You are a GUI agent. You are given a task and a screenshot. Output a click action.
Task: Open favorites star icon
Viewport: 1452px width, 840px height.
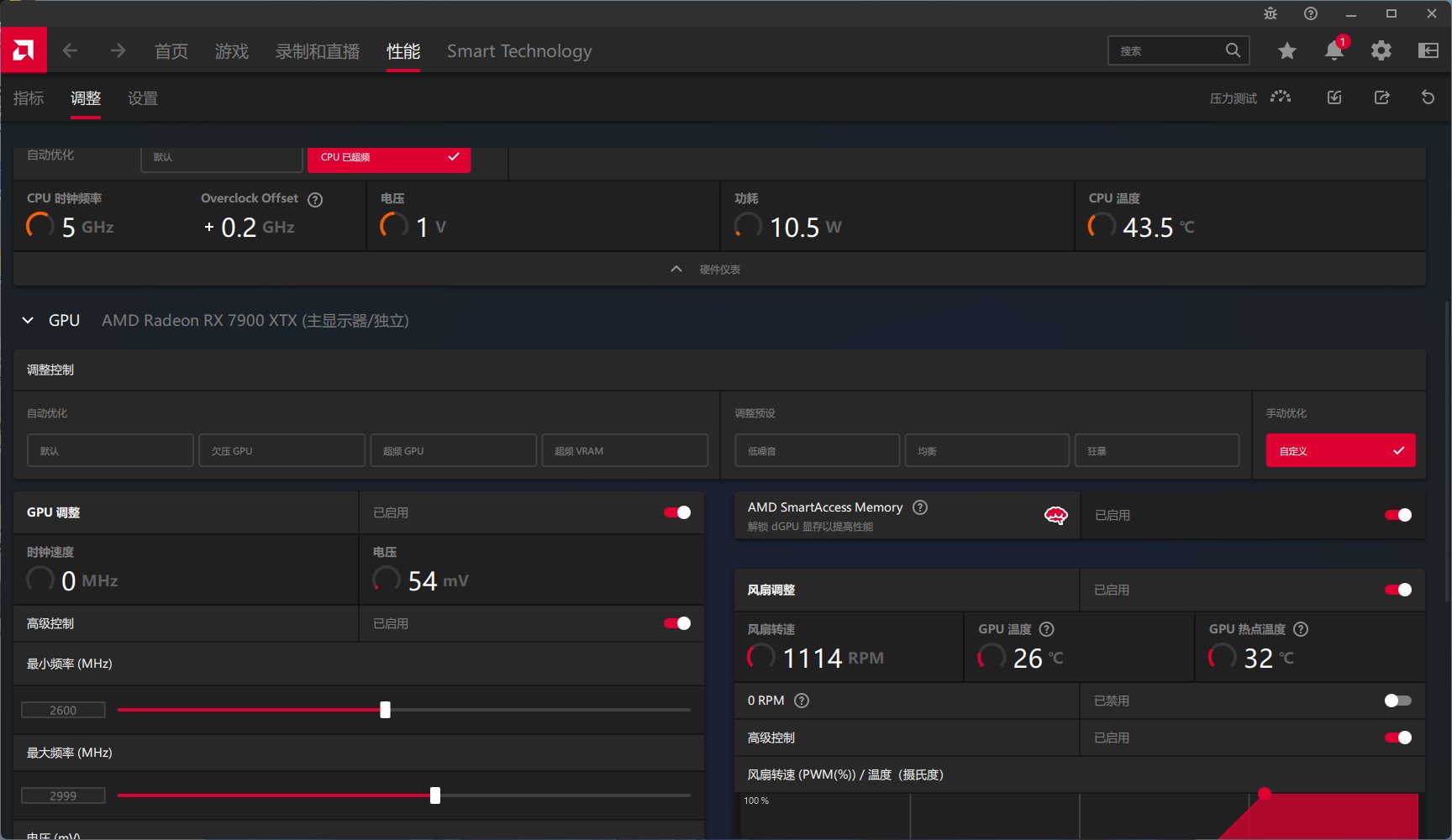(1286, 51)
